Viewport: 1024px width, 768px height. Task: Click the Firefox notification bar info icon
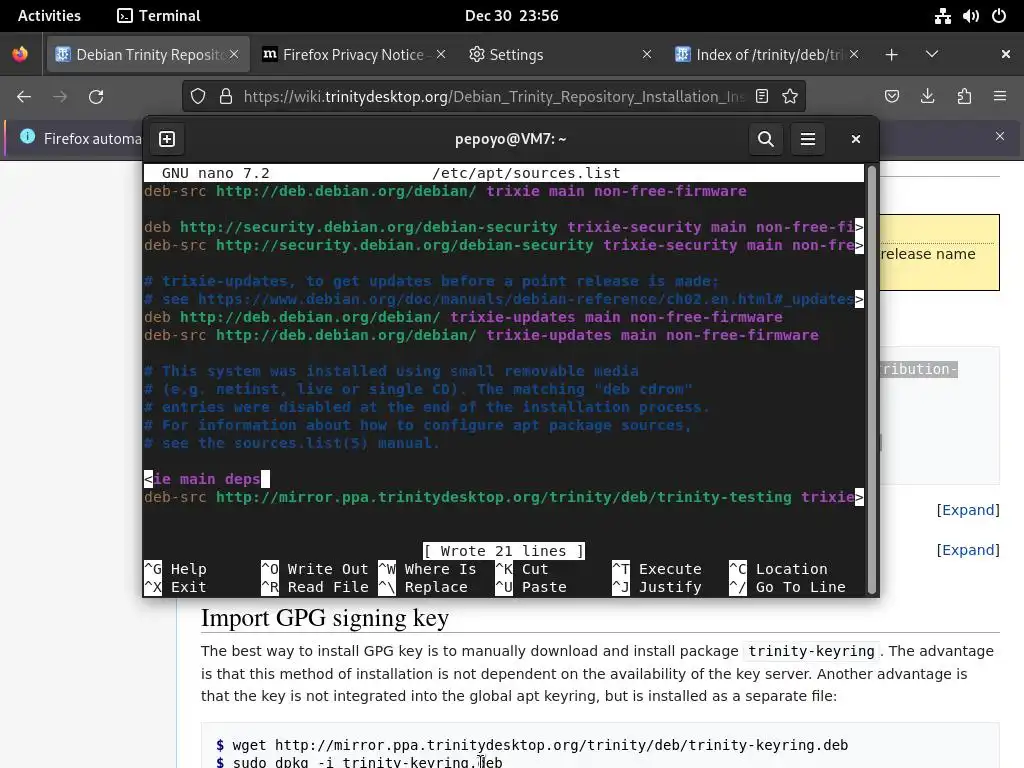(x=27, y=136)
